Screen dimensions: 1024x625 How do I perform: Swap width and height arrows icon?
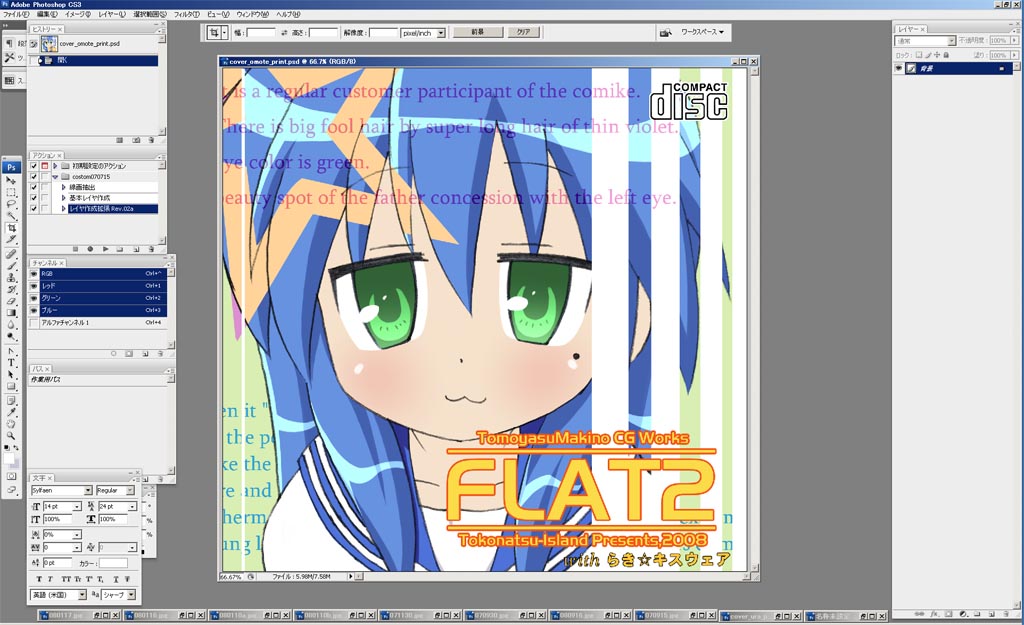(284, 33)
